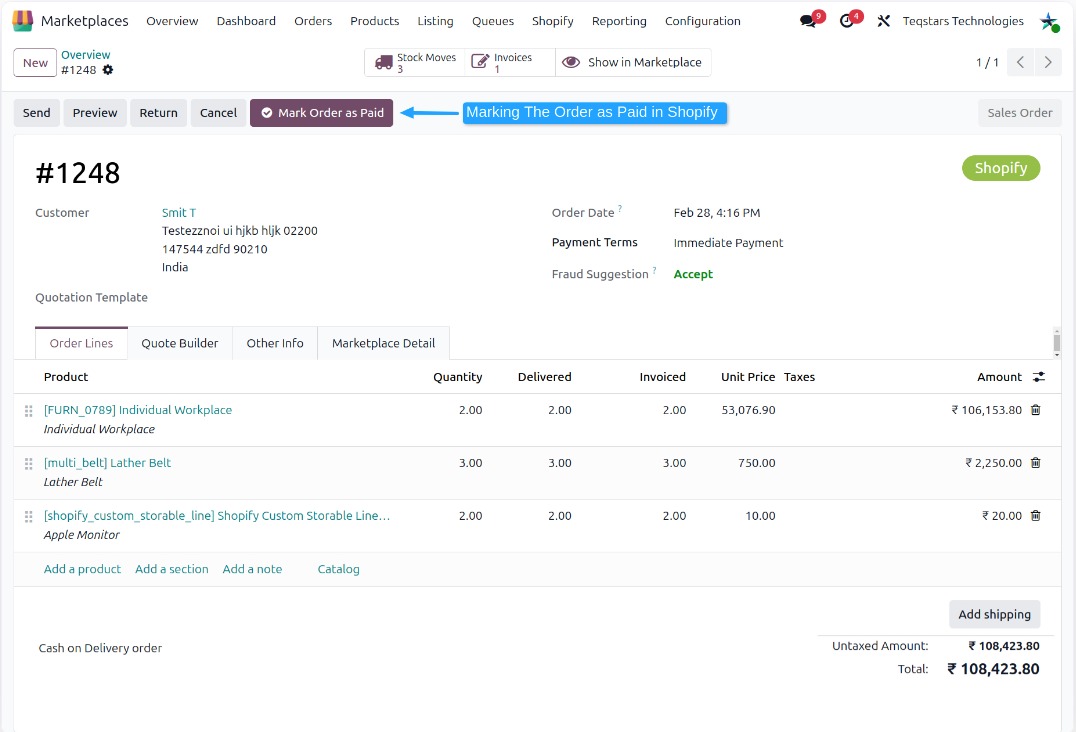Grab handle of Lather Belt line

tap(28, 464)
